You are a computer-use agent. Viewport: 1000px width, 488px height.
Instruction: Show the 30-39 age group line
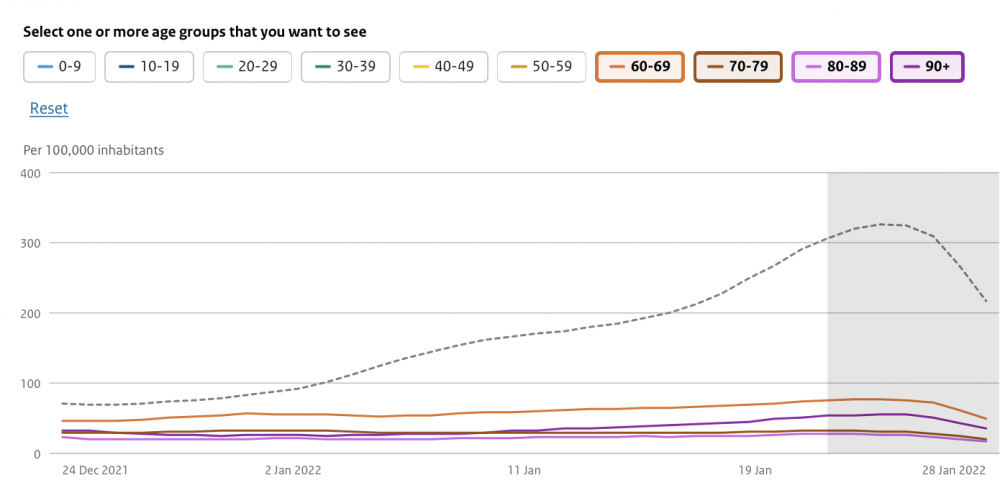click(346, 66)
